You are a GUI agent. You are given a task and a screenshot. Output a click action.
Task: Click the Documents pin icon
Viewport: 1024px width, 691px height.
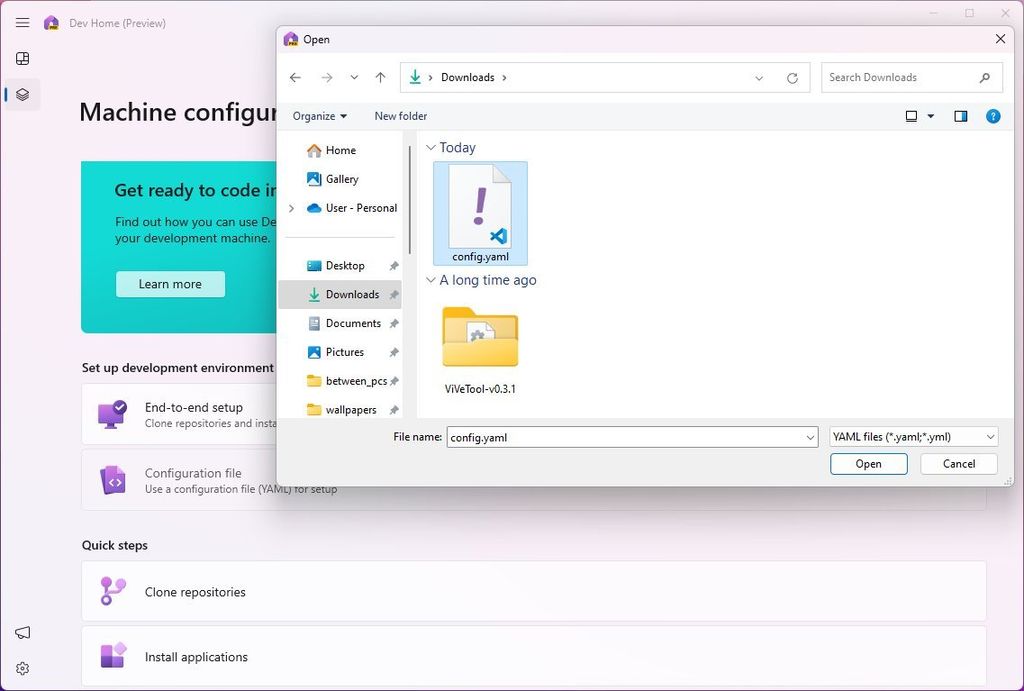point(395,323)
